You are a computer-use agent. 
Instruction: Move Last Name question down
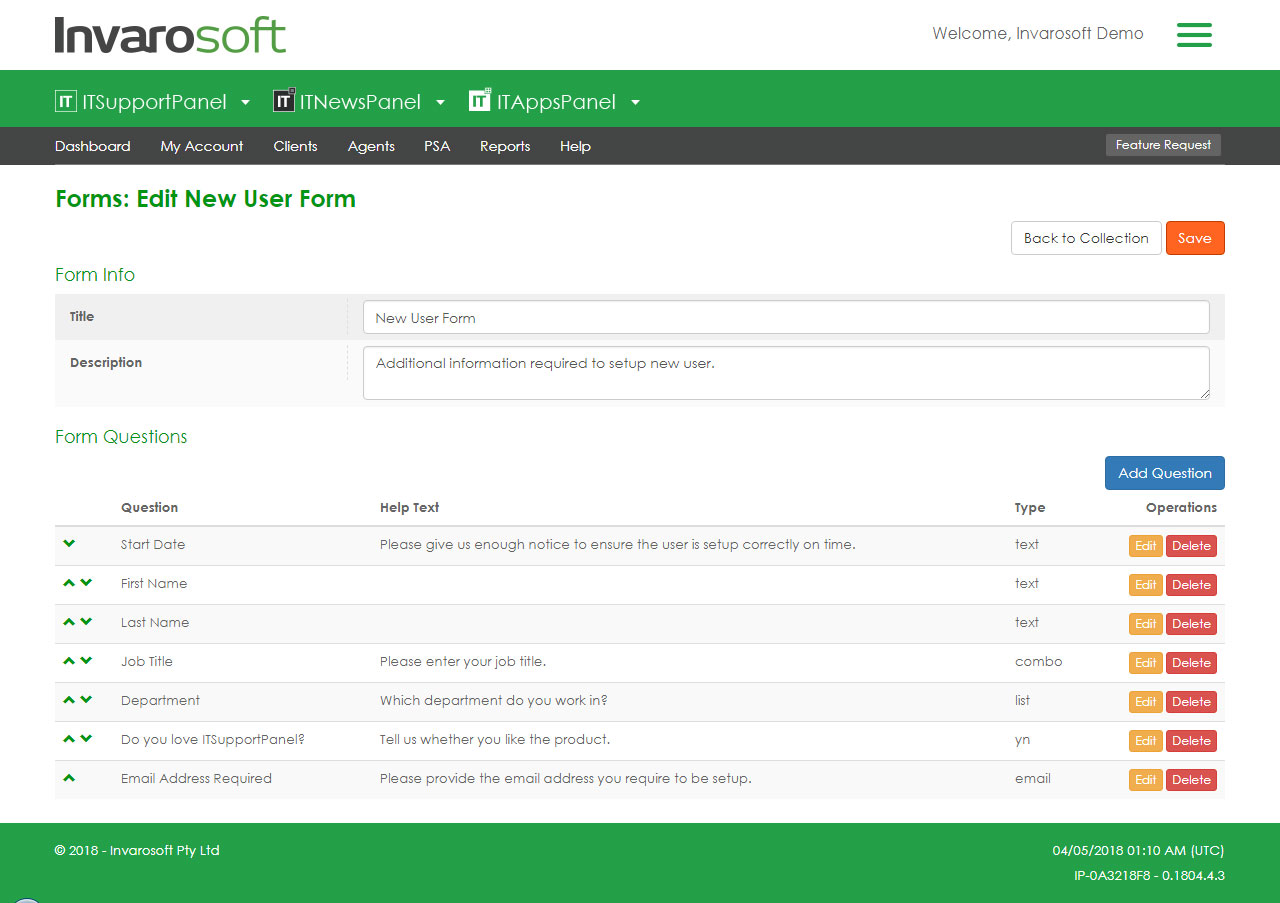click(86, 622)
